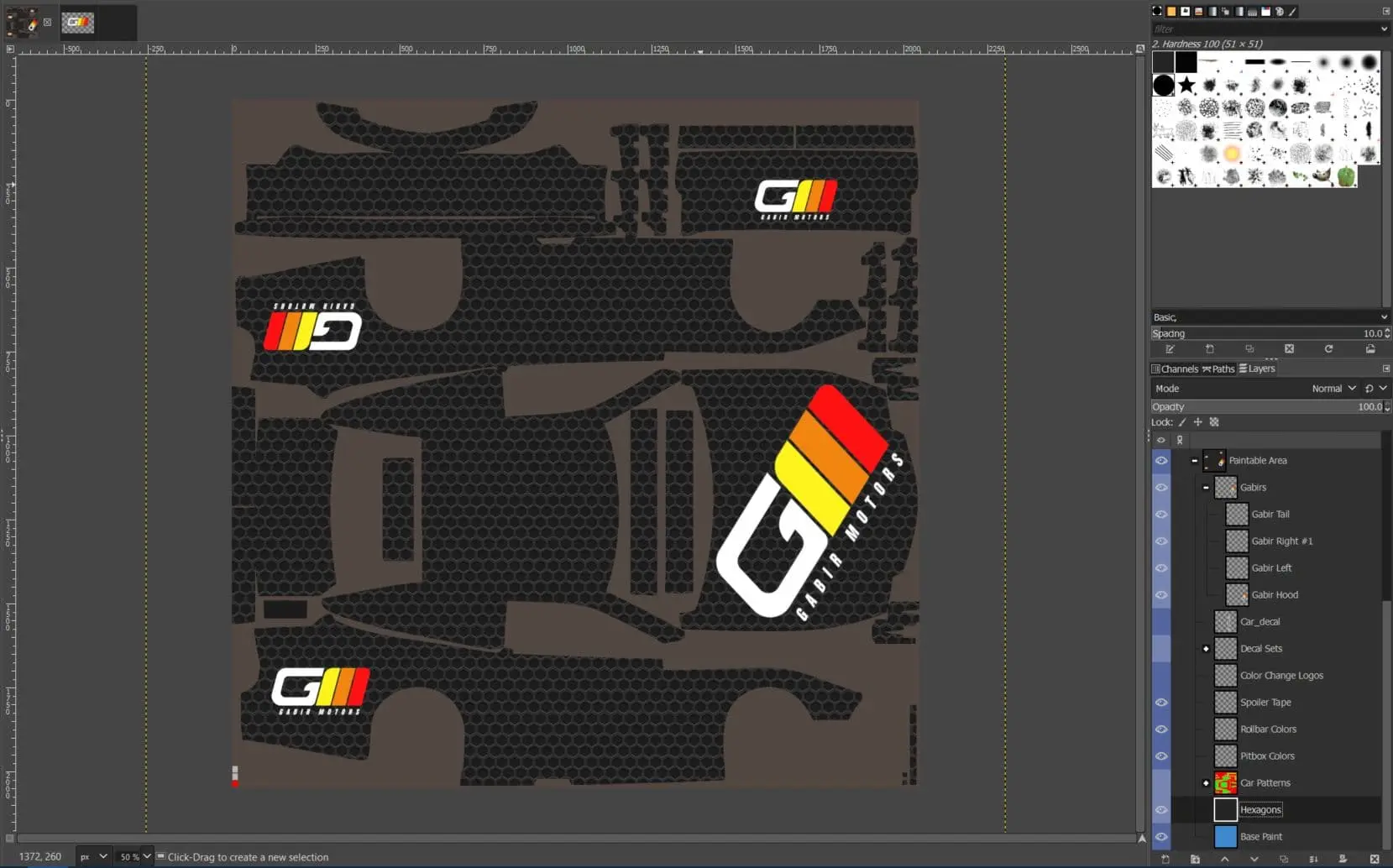Click the brush filter input field
Screen dimensions: 1393x868
pos(1264,29)
